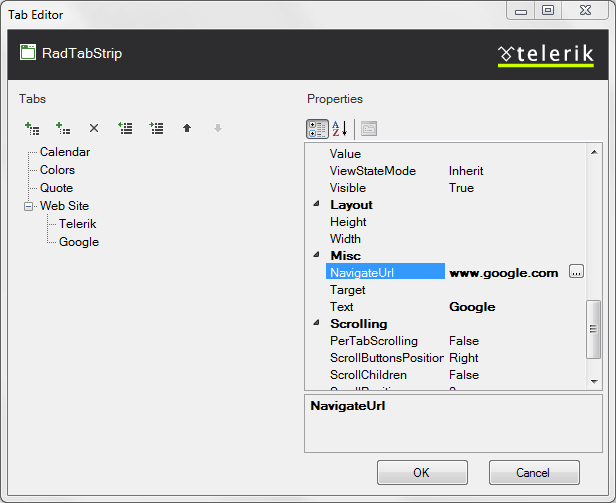Click the Demote tab icon

click(156, 128)
